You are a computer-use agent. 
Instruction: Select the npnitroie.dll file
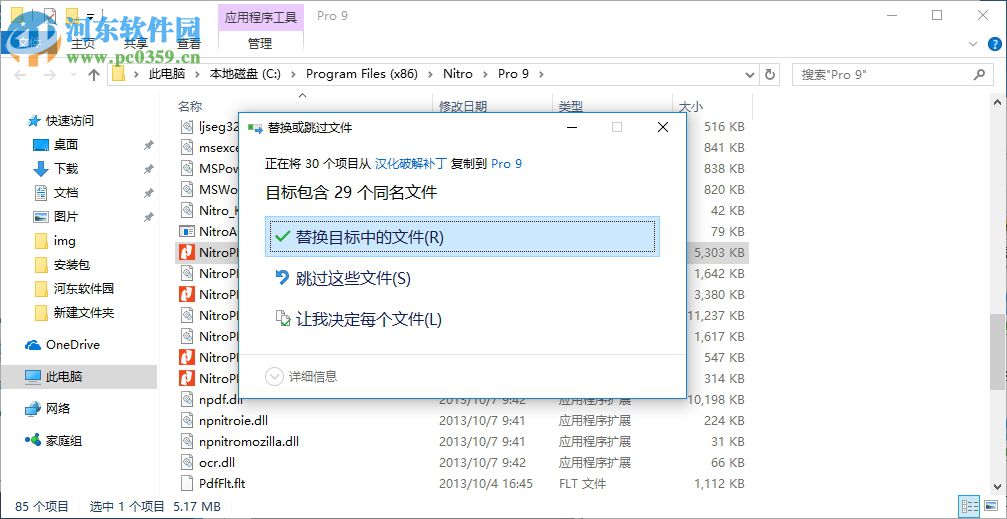tap(234, 421)
